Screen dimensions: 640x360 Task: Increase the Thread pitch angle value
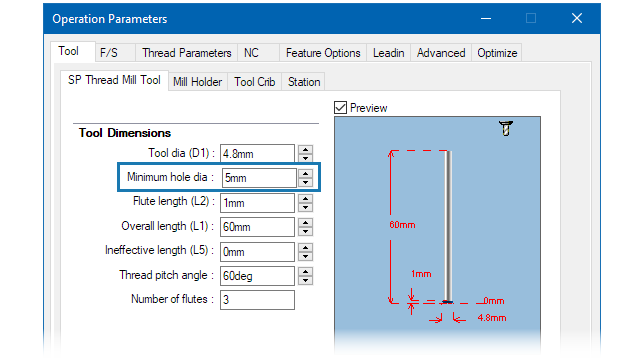coord(305,271)
